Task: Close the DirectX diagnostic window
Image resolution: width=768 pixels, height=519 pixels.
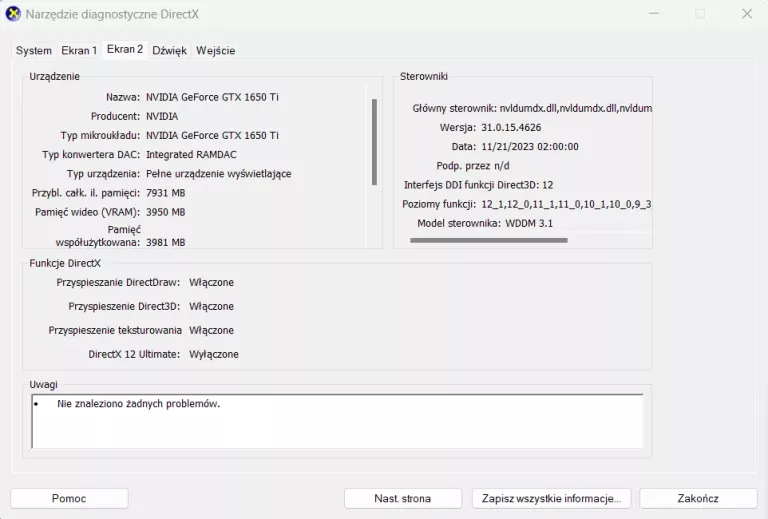Action: (x=747, y=14)
